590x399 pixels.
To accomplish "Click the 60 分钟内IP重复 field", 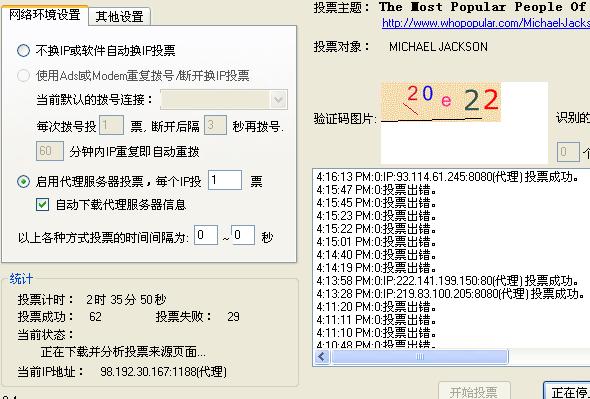I will tap(50, 151).
